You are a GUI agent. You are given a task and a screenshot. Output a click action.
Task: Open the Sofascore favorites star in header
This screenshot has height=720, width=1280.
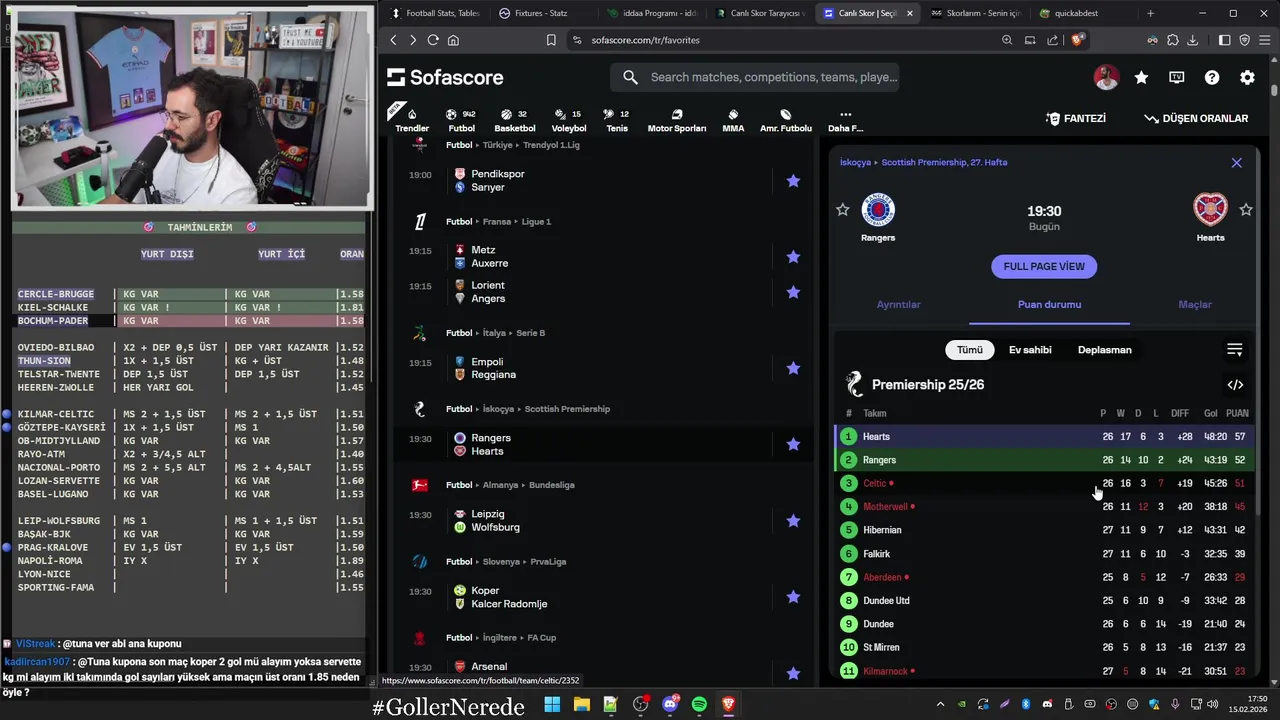point(1141,77)
